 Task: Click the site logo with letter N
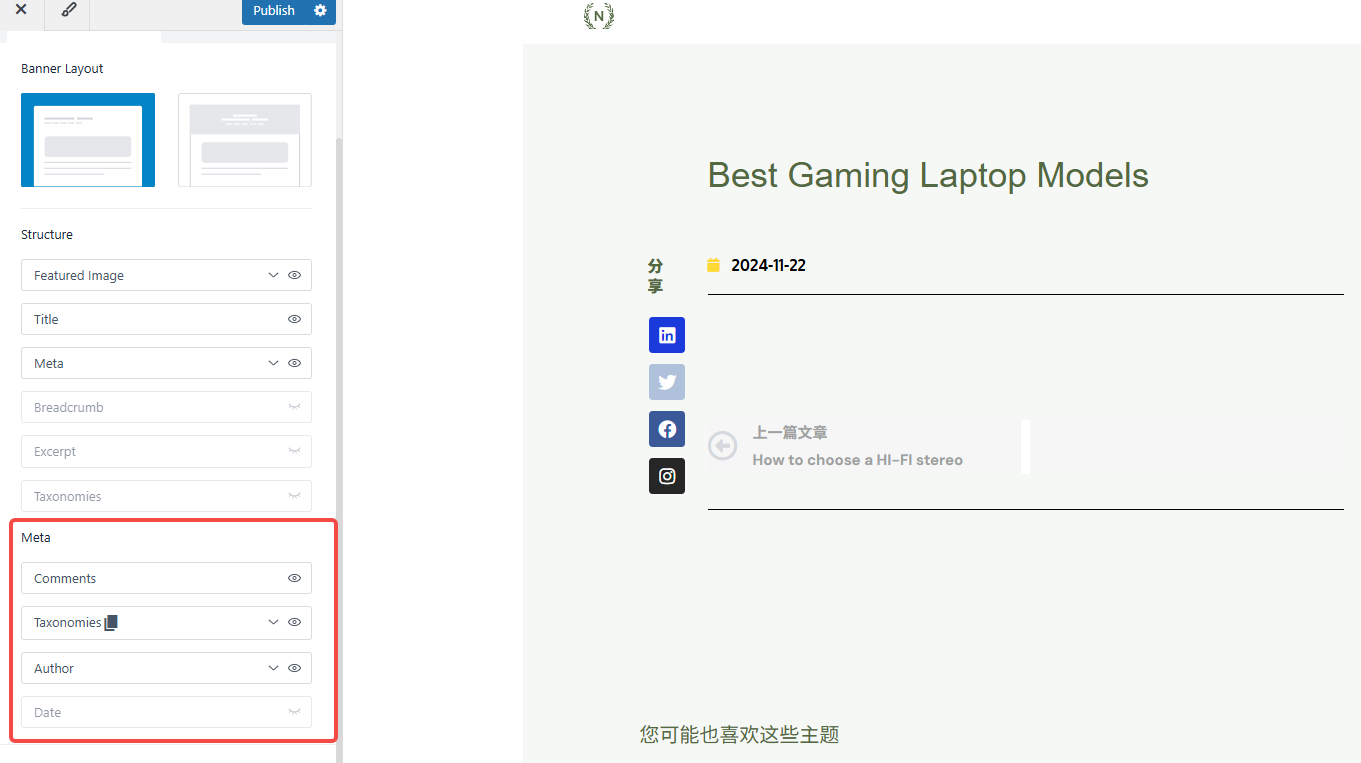click(x=599, y=16)
